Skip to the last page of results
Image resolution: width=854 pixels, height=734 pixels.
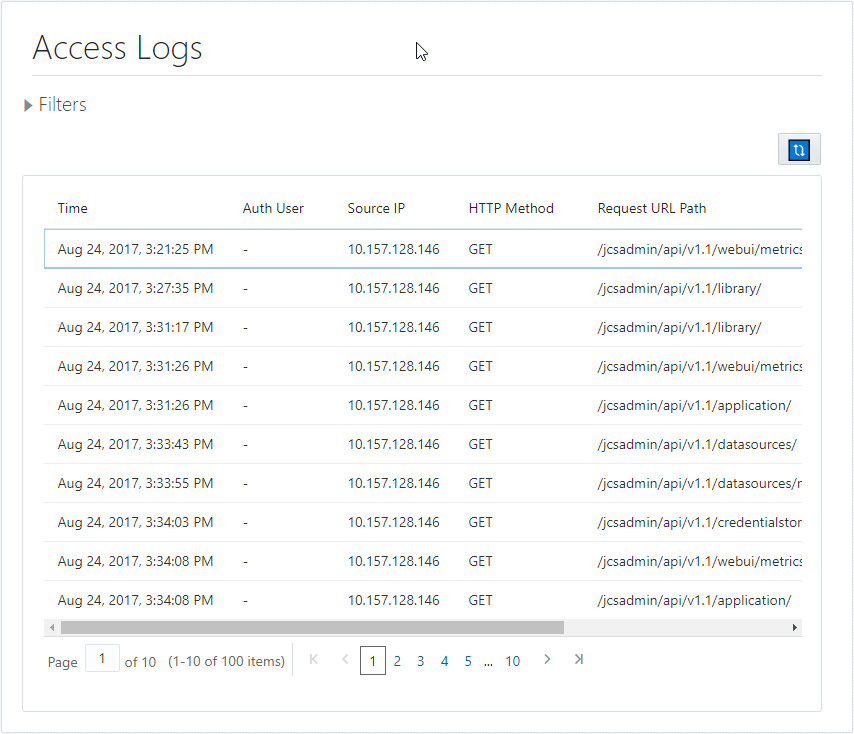point(578,660)
